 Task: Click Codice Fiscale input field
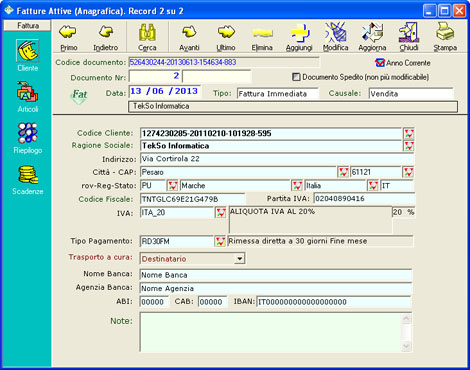click(x=193, y=199)
